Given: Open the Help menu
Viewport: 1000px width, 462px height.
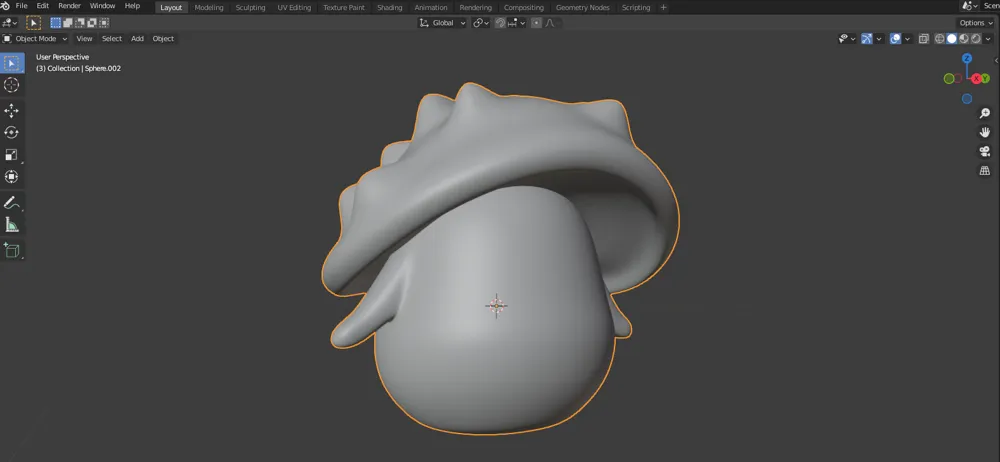Looking at the screenshot, I should (x=132, y=6).
